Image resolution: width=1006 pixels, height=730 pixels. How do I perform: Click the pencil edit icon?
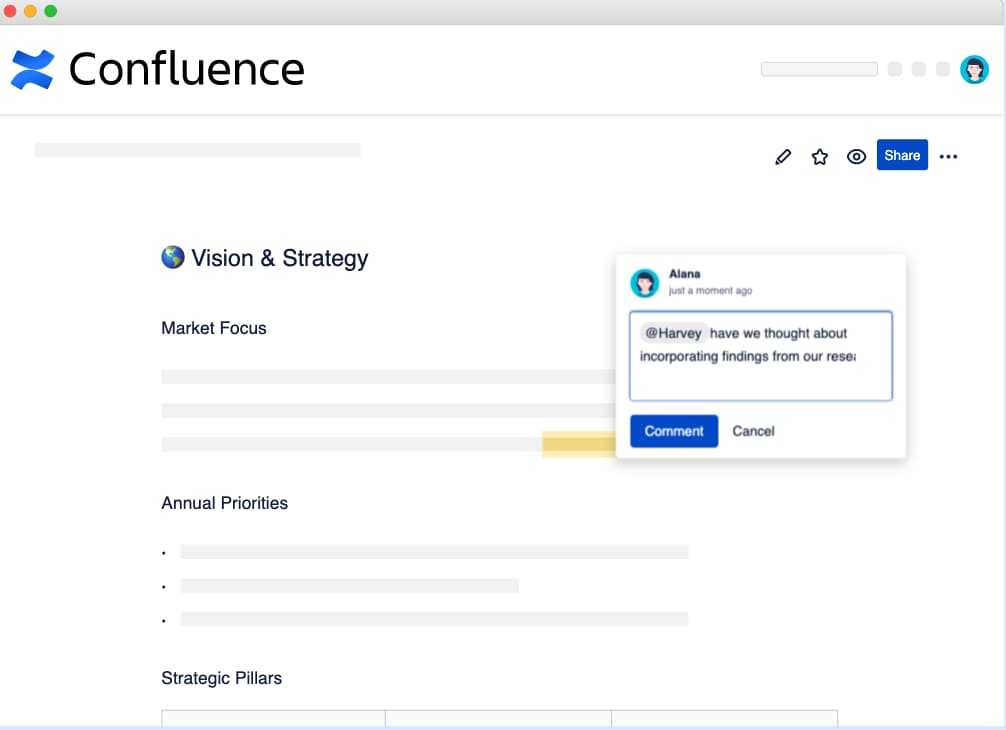tap(783, 157)
